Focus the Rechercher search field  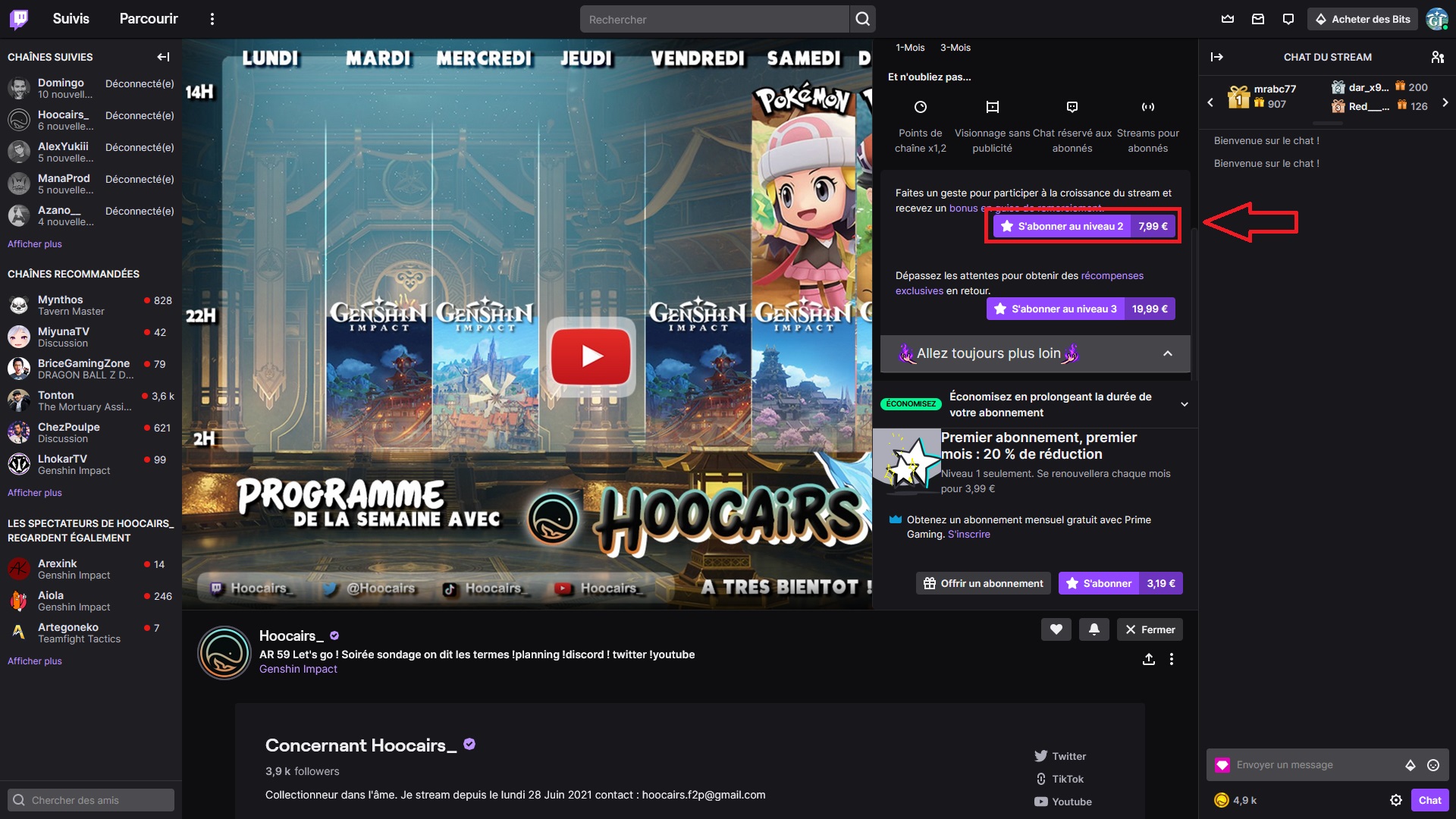(x=715, y=19)
